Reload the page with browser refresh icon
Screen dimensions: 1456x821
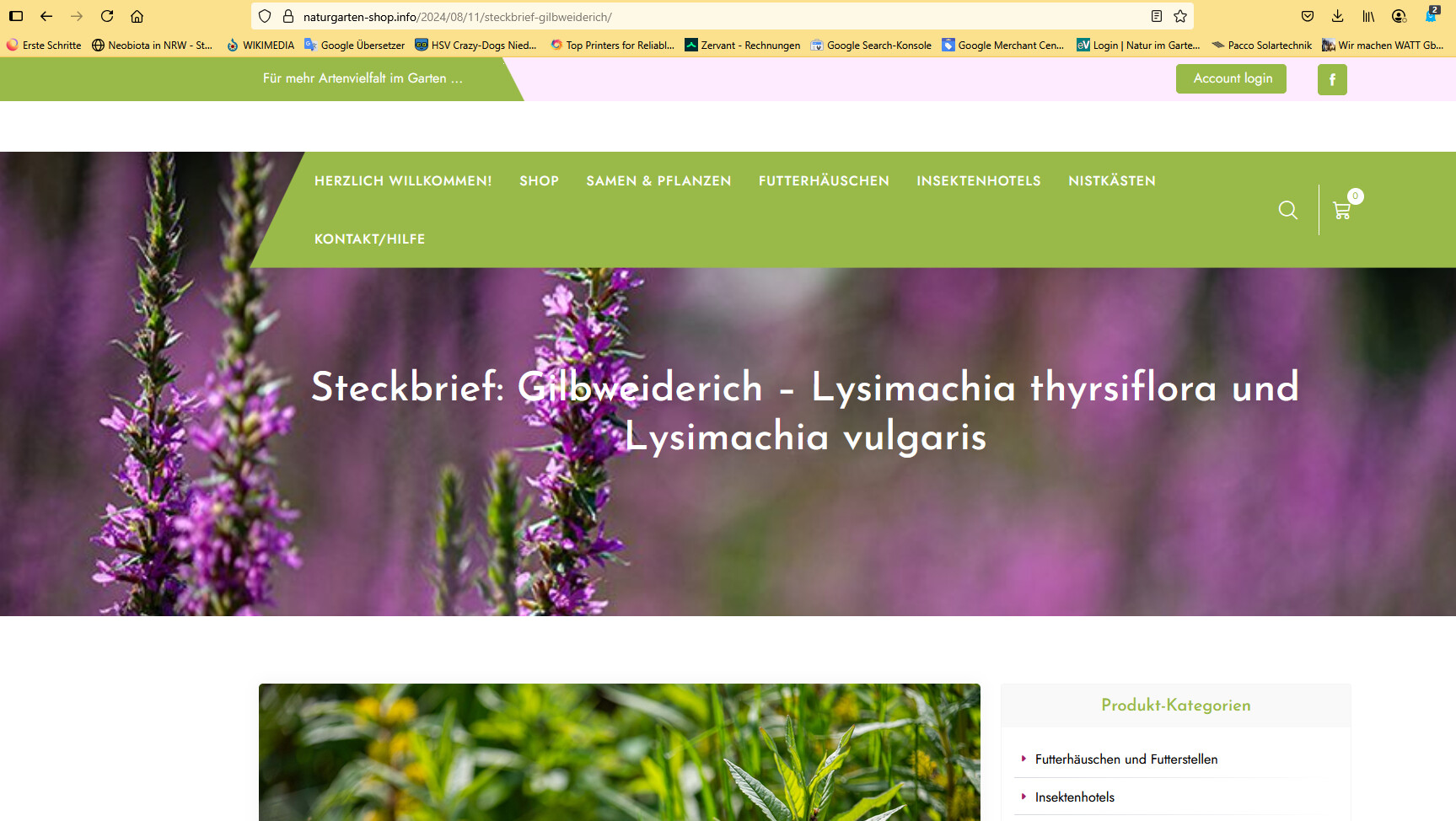click(x=107, y=16)
